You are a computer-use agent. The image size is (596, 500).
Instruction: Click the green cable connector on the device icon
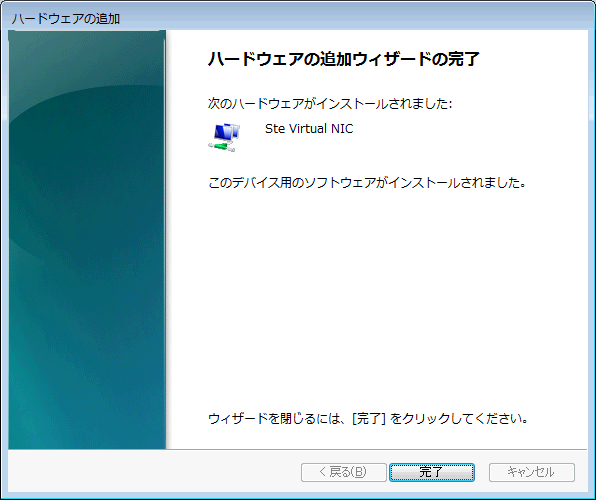(x=222, y=147)
